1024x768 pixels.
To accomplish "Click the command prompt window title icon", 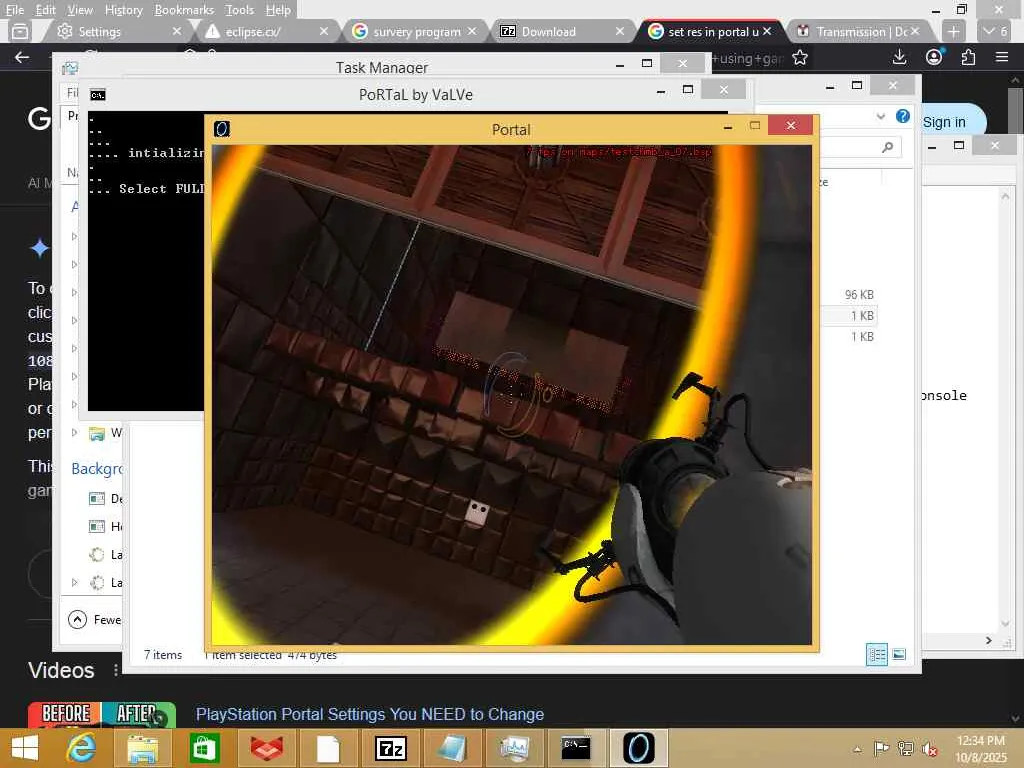I will [x=97, y=95].
